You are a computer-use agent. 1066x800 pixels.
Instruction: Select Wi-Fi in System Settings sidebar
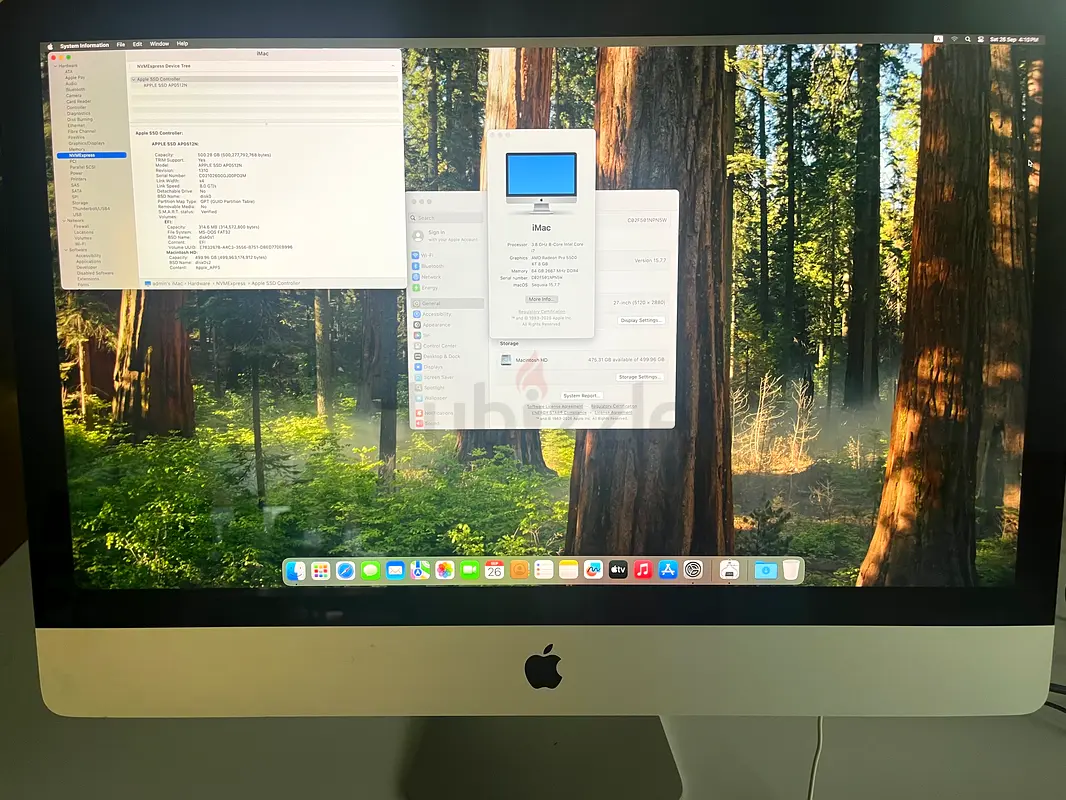[x=427, y=256]
